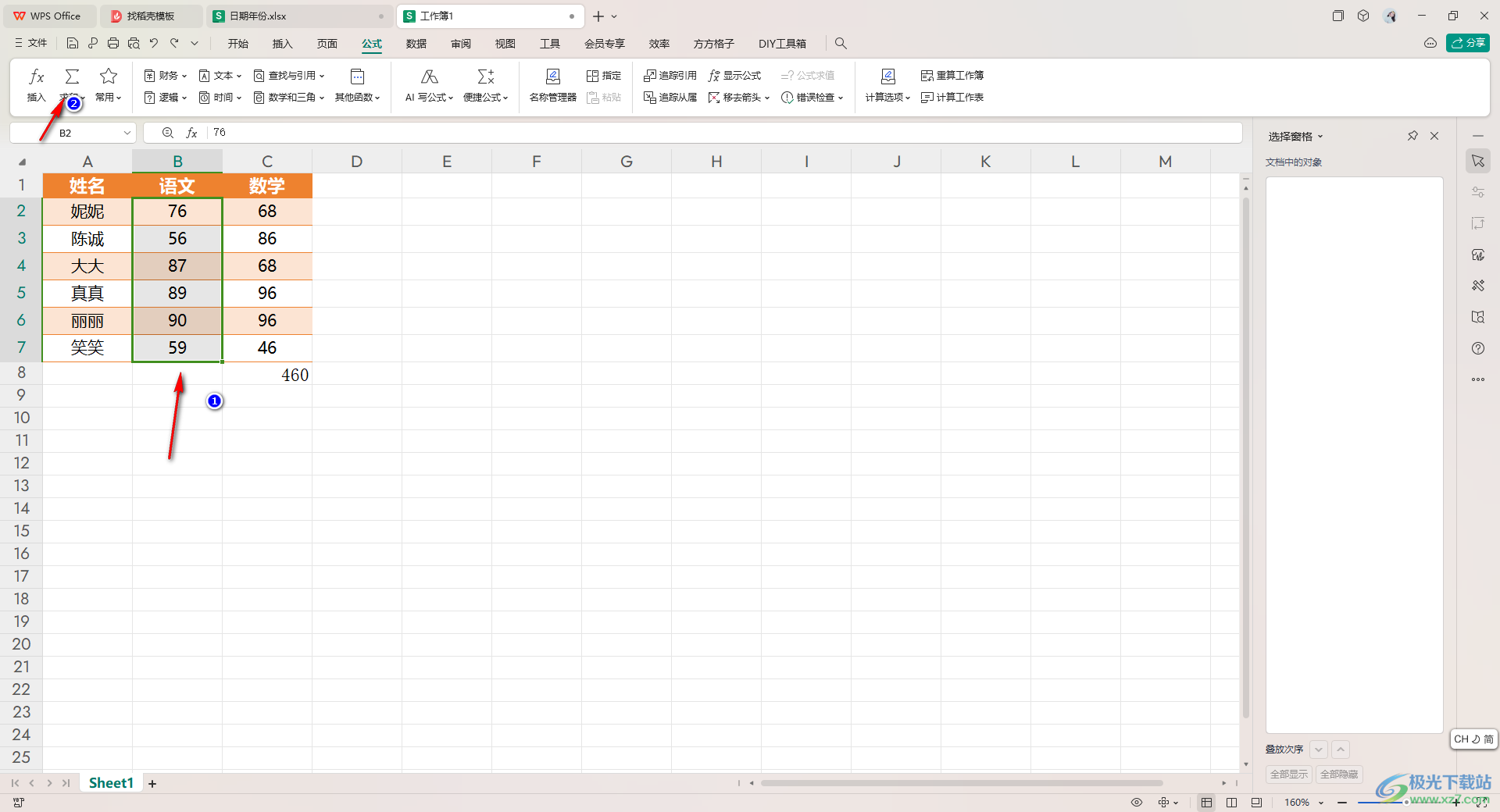Screen dimensions: 1500x812
Task: Close the 选择窗格 side panel
Action: 1434,136
